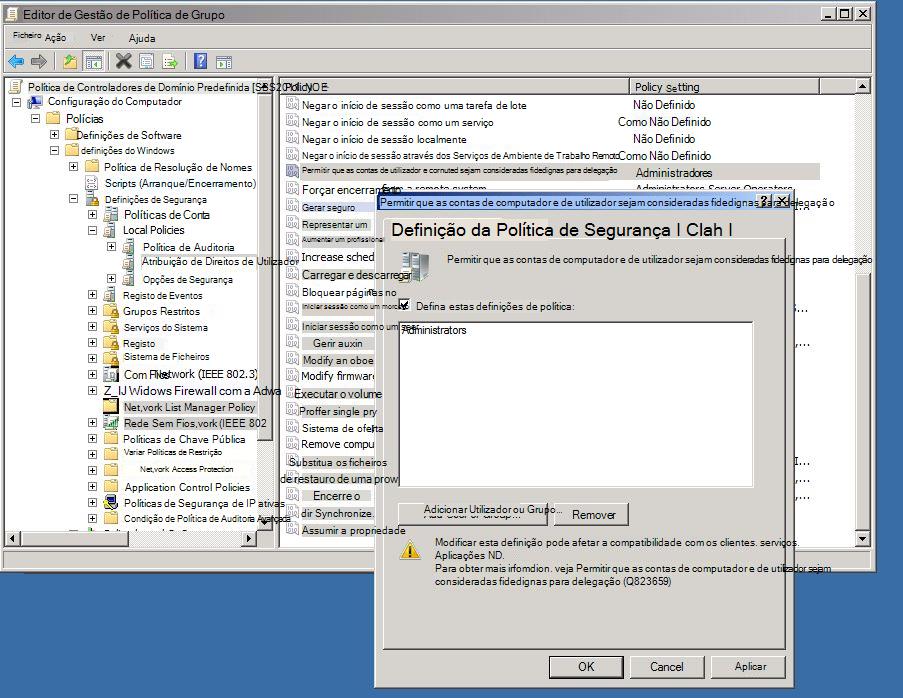Collapse the Definições de Segurança node
The height and width of the screenshot is (698, 903).
[73, 198]
